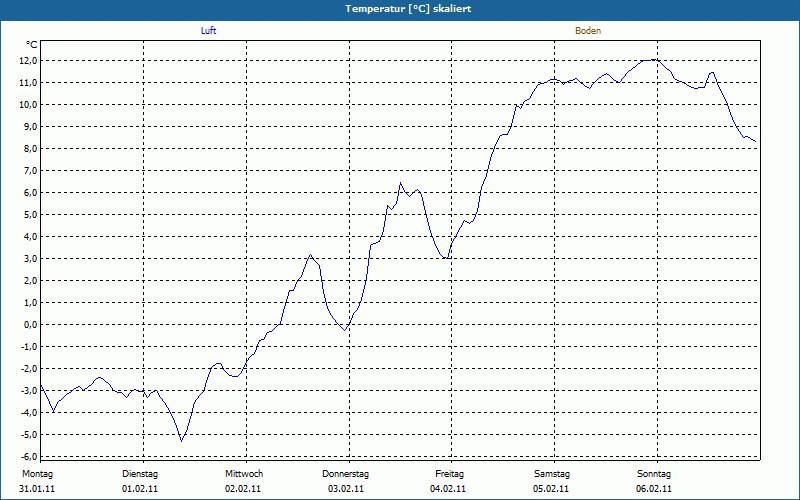The height and width of the screenshot is (500, 800).
Task: Click the '9,0' y-axis value
Action: tap(31, 127)
